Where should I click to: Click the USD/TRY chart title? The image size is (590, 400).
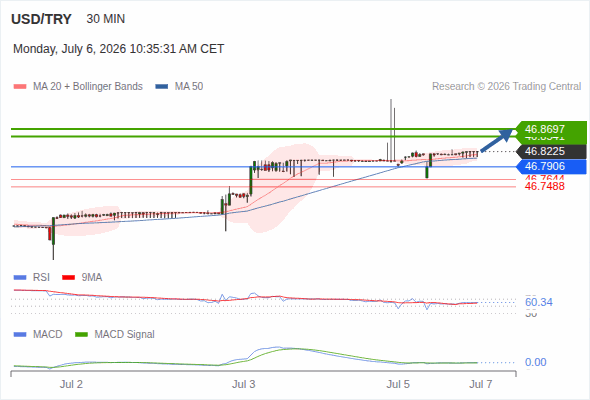[x=41, y=19]
